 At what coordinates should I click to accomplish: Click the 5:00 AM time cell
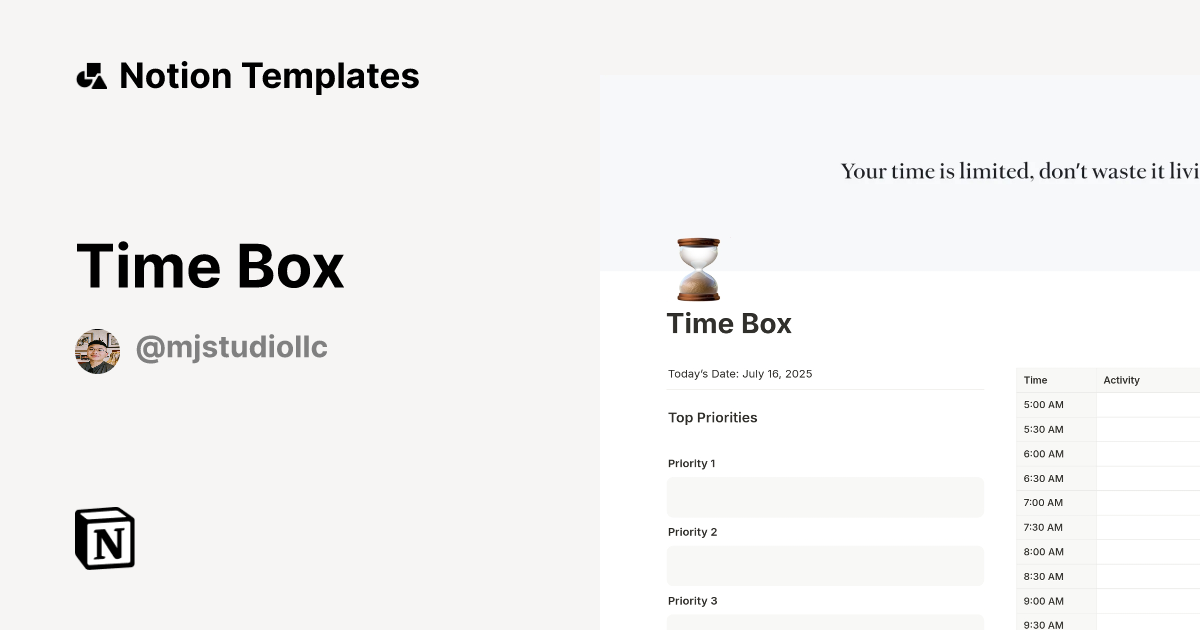point(1043,404)
